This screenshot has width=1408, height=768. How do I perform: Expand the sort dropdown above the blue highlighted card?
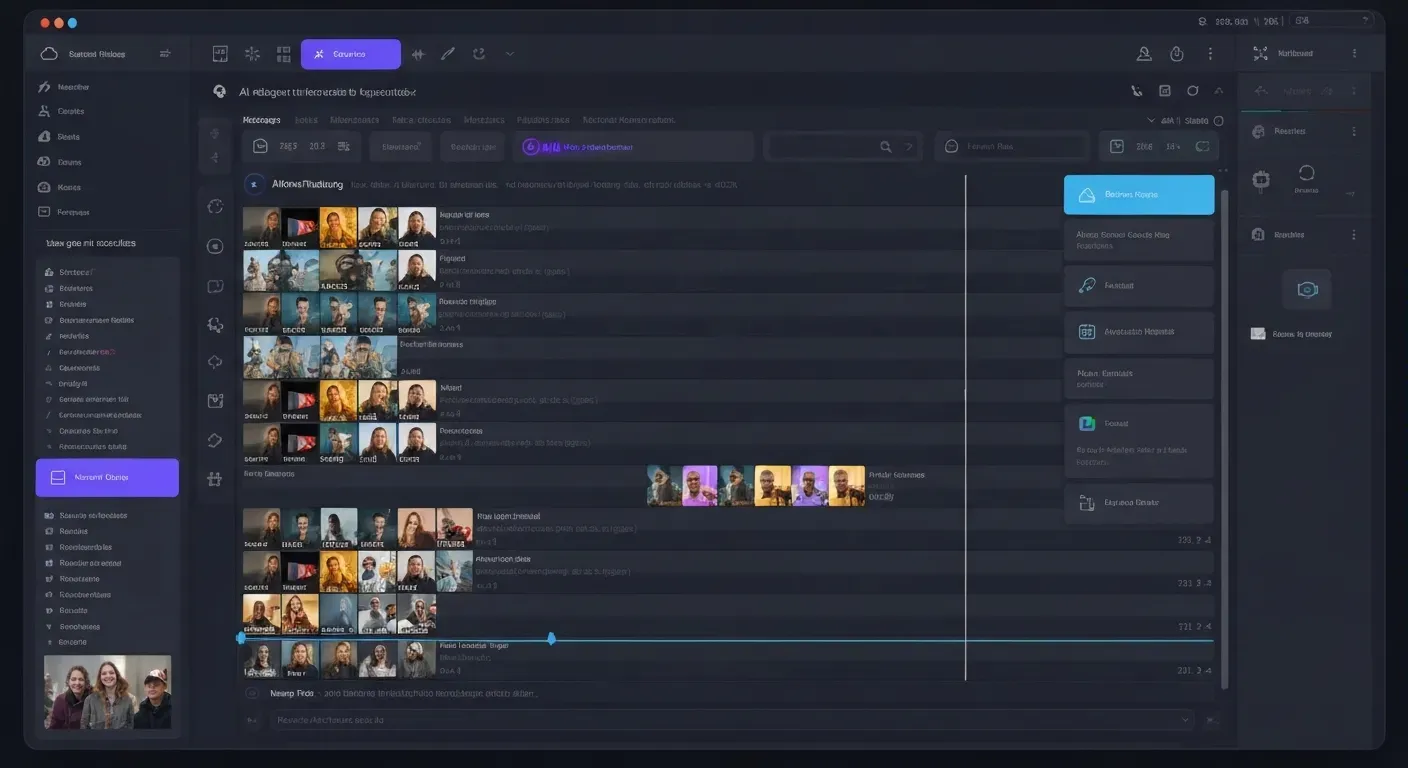(1151, 120)
